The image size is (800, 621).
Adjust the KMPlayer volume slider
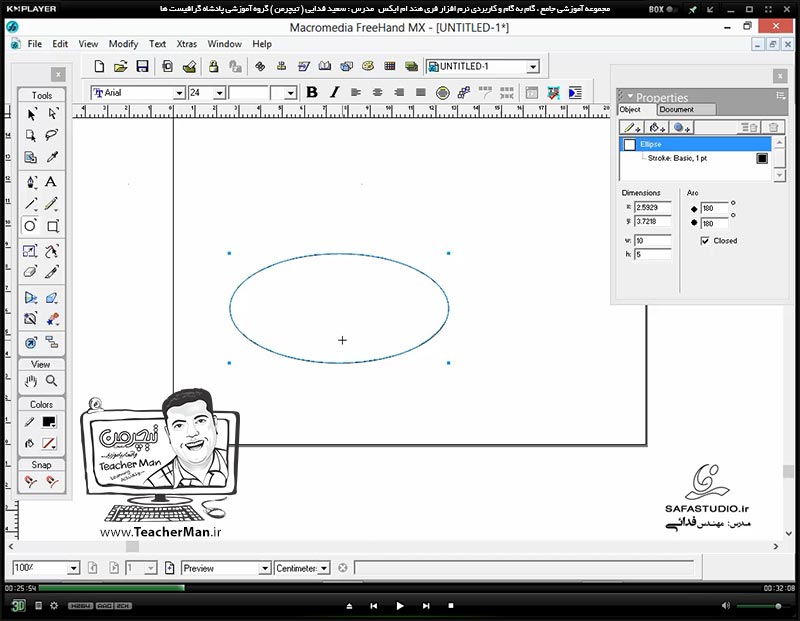click(x=760, y=606)
